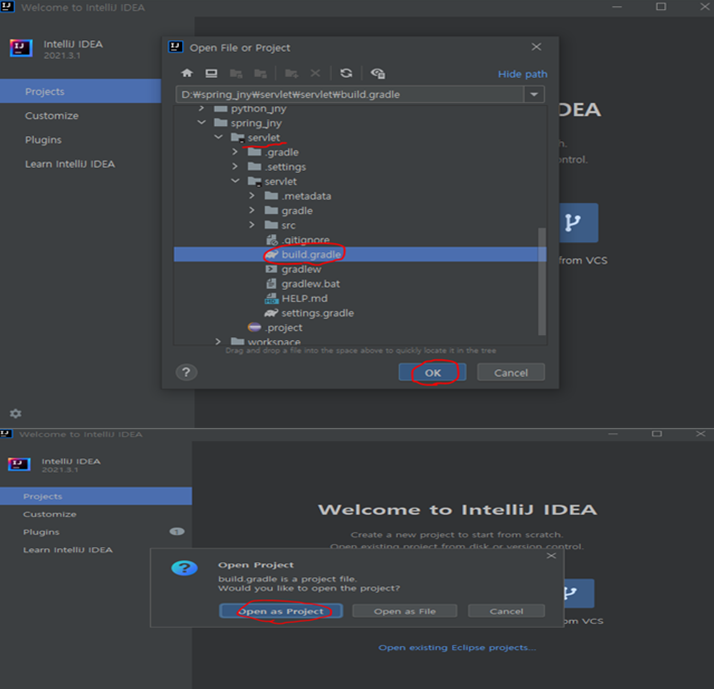Open the settings gear in upper Welcome window
Viewport: 714px width, 689px height.
(x=15, y=413)
